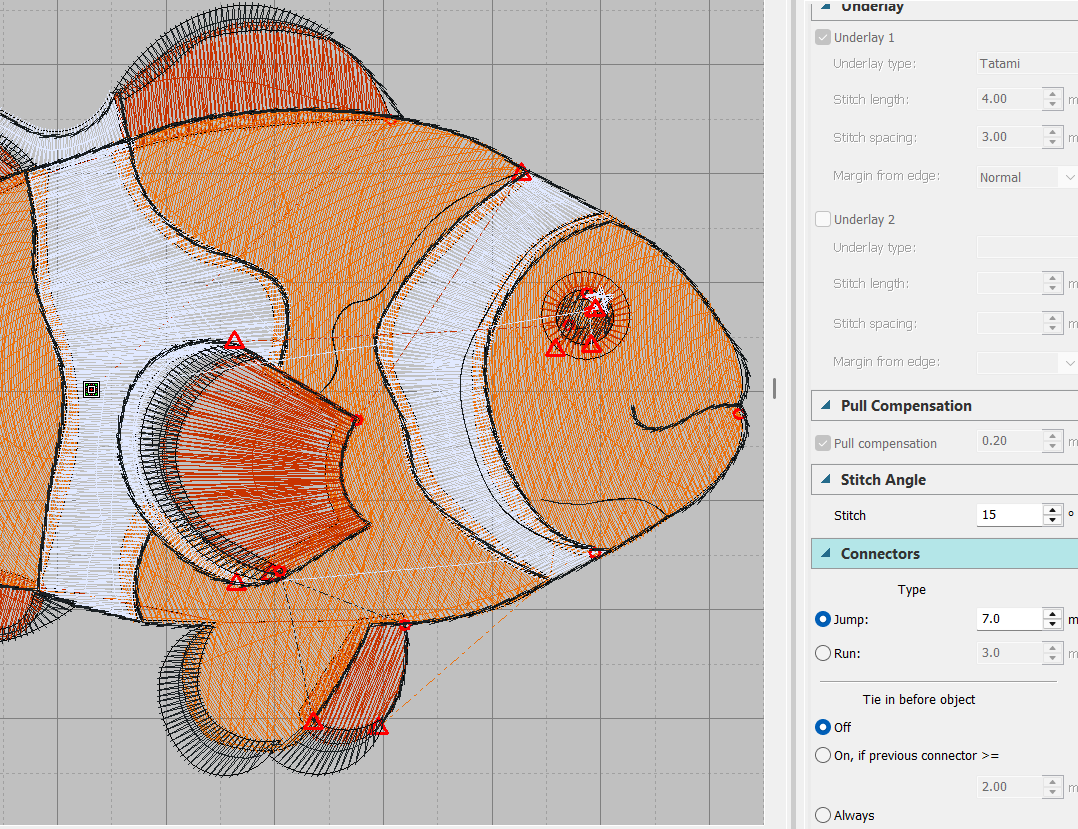Toggle the Underlay 1 checkbox
Image resolution: width=1078 pixels, height=829 pixels.
tap(822, 37)
